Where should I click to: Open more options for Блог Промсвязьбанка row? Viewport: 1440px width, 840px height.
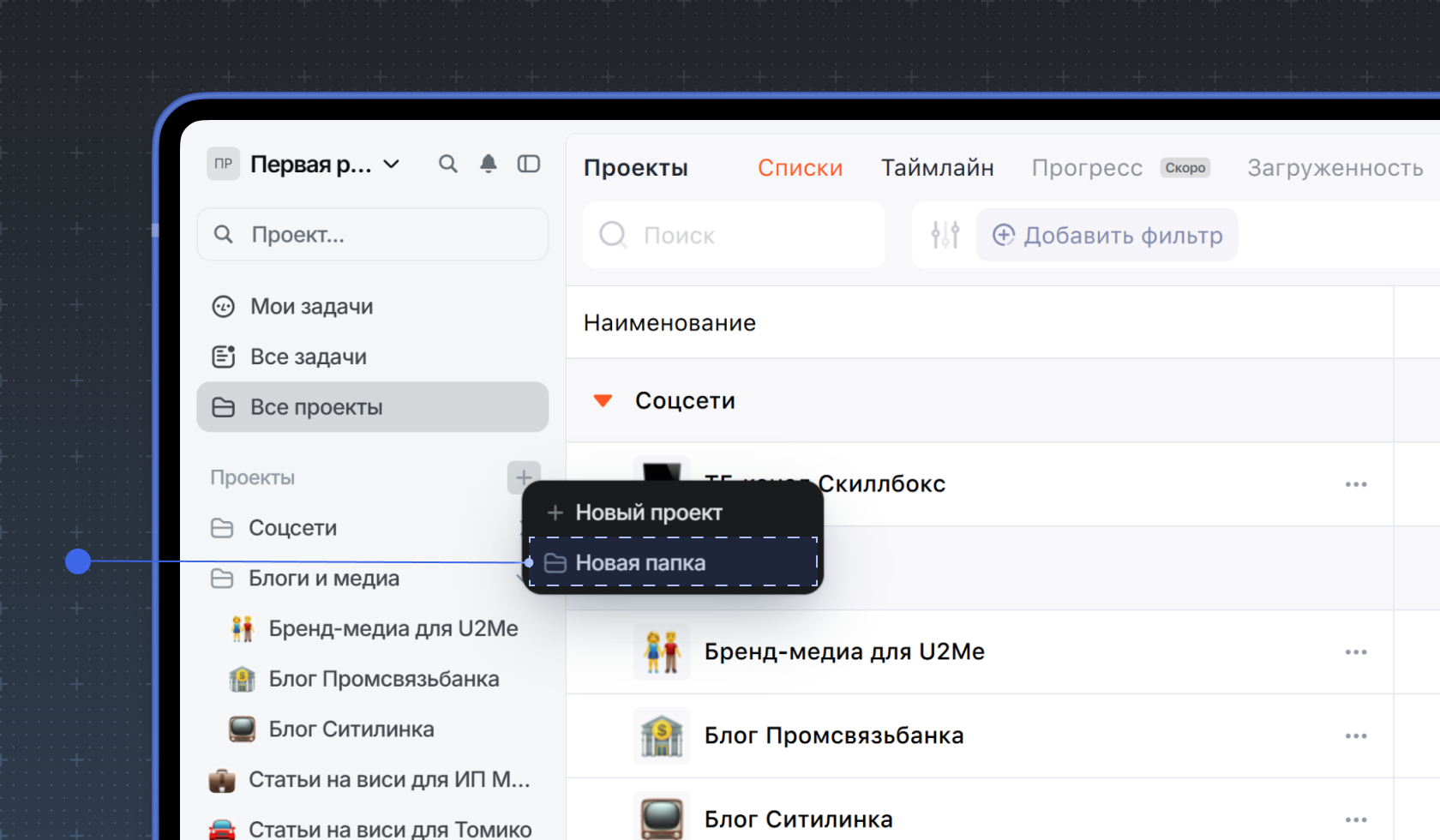pos(1355,736)
